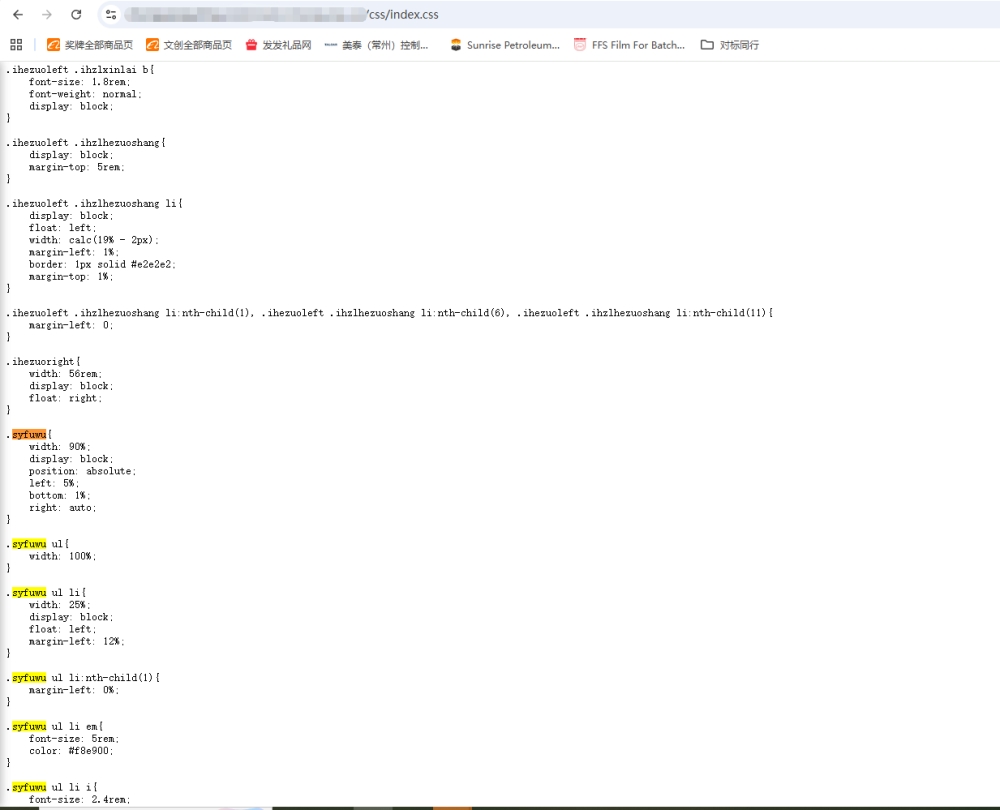1000x810 pixels.
Task: Open the 文创全部商品页 bookmark
Action: click(189, 45)
